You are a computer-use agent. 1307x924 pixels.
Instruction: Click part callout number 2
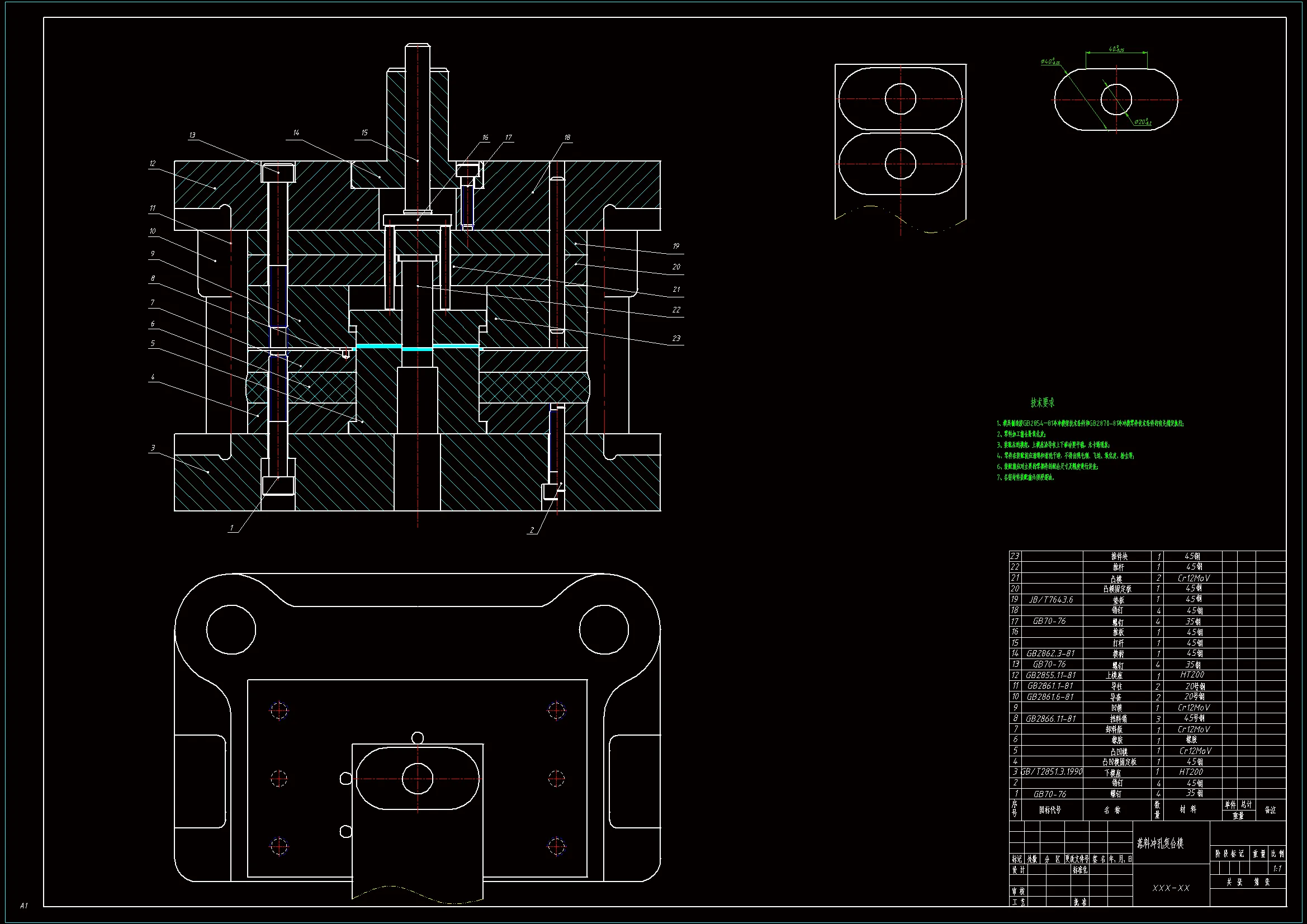click(x=532, y=530)
